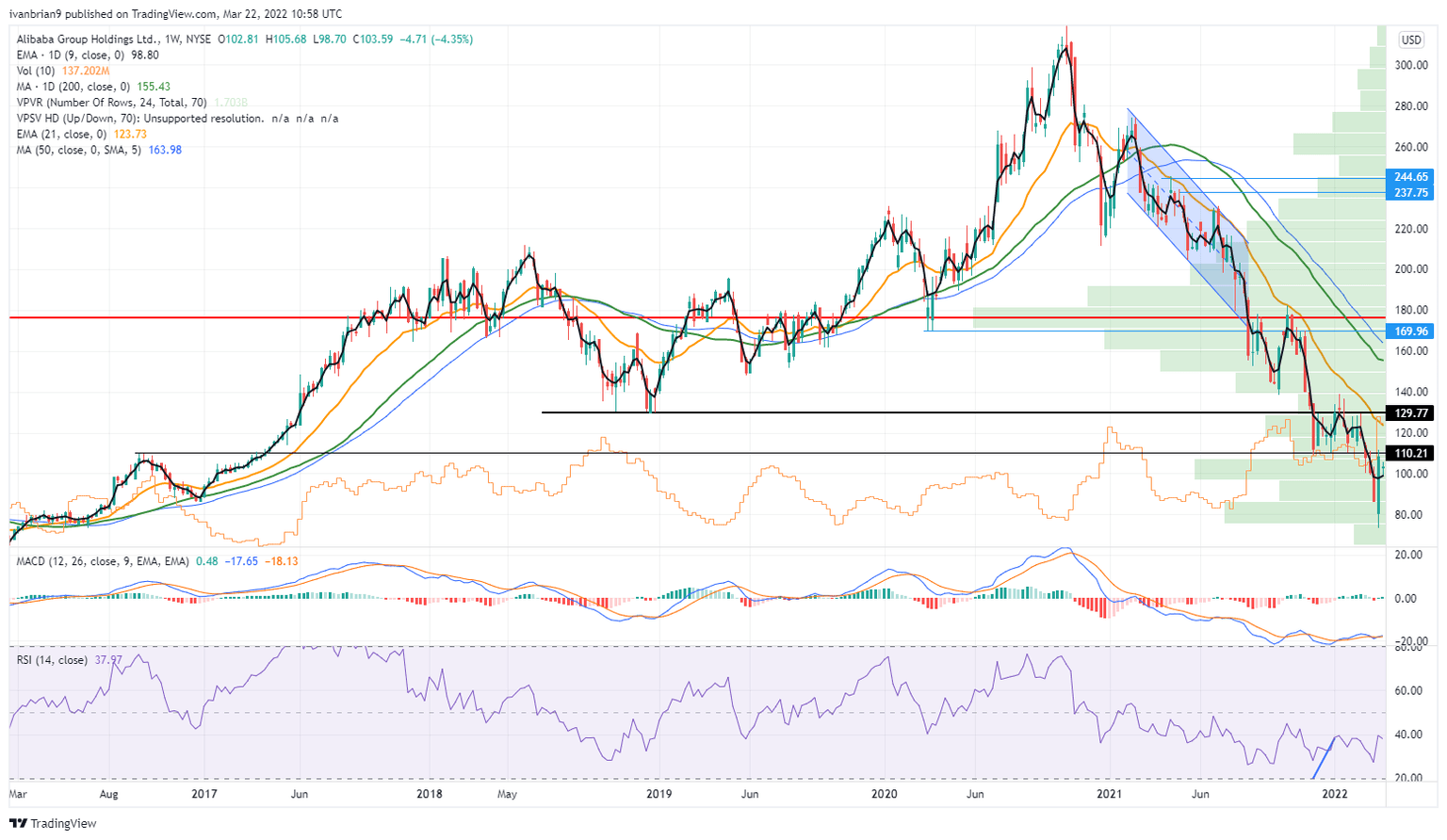
Task: Click the 110.21 black price label
Action: tap(1411, 453)
